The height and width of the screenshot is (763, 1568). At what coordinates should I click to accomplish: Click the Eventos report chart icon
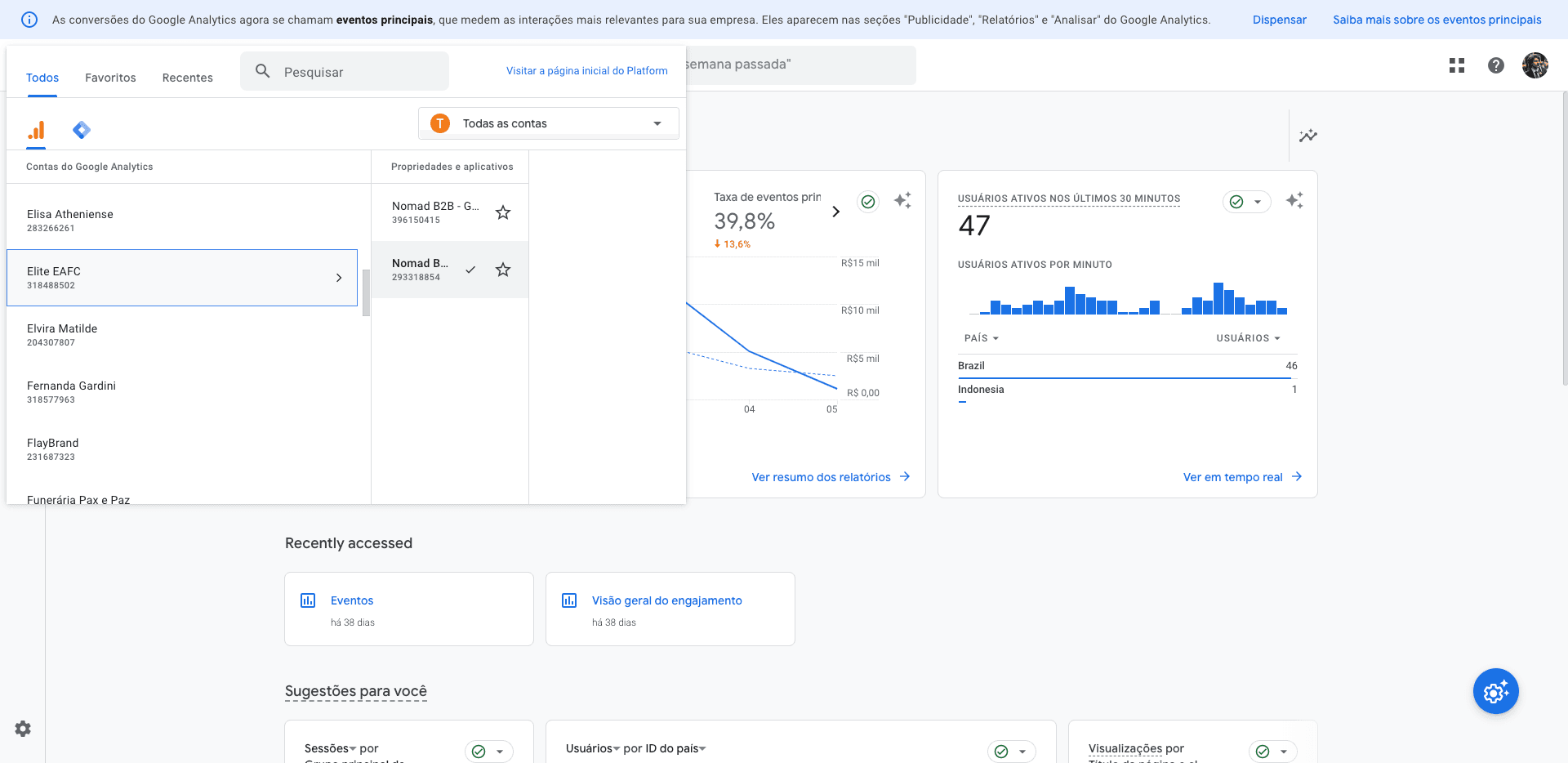[308, 600]
